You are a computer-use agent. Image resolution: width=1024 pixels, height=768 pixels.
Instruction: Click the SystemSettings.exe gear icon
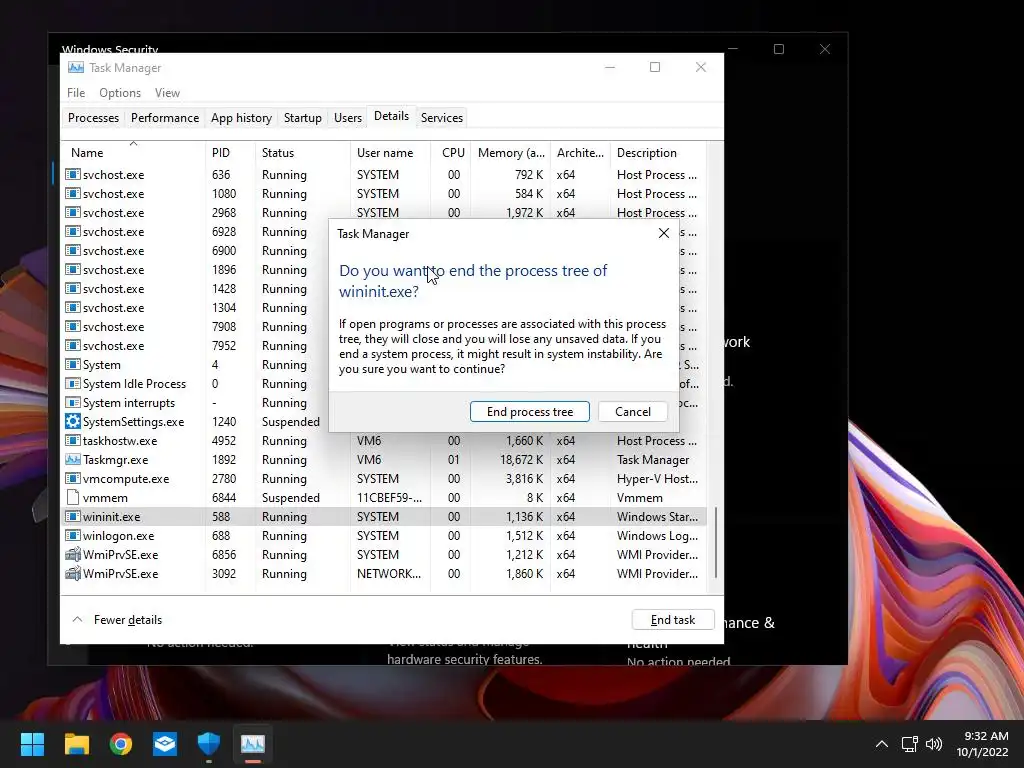pos(72,421)
